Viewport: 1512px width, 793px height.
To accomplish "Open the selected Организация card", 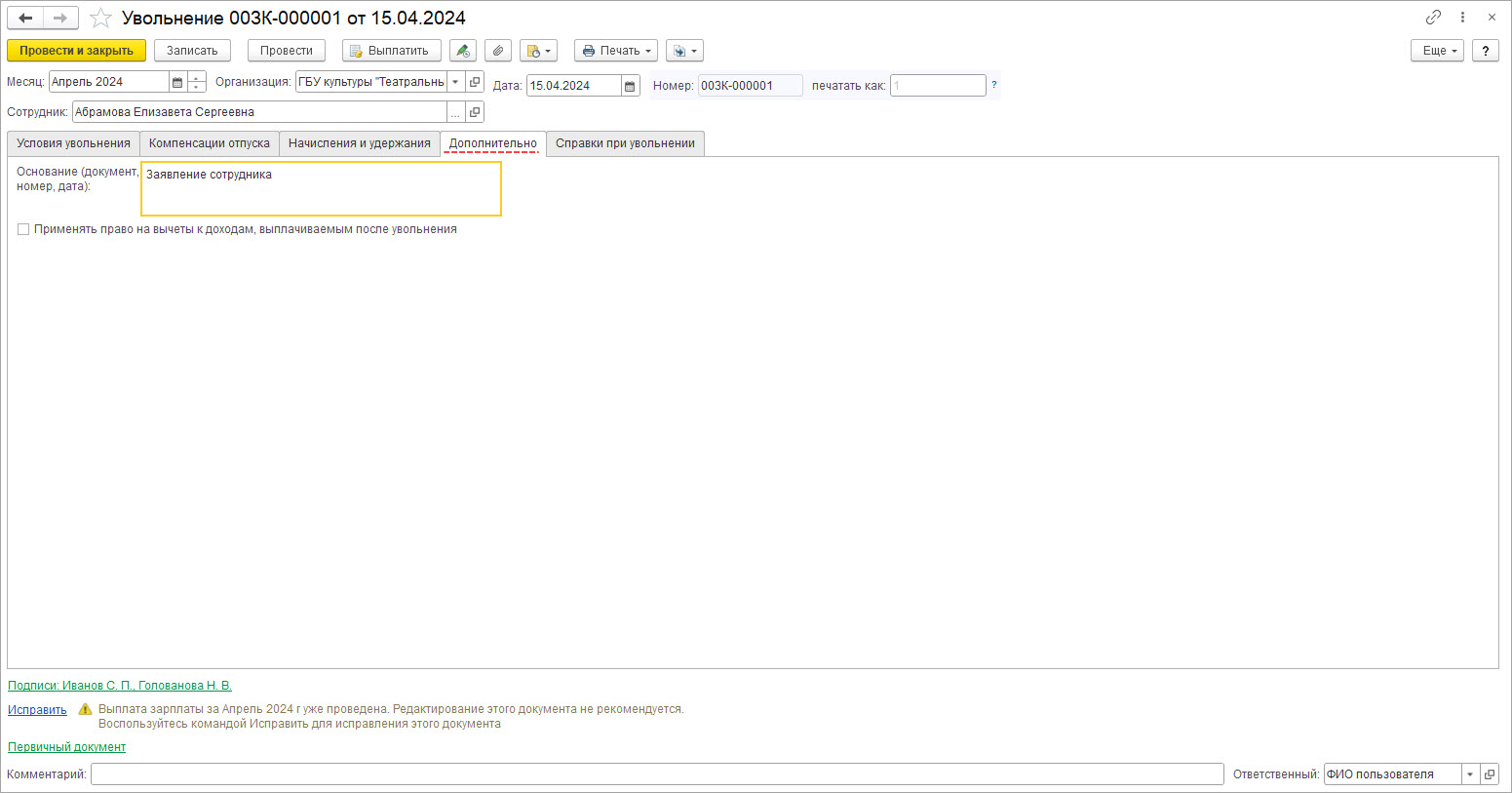I will [x=475, y=82].
